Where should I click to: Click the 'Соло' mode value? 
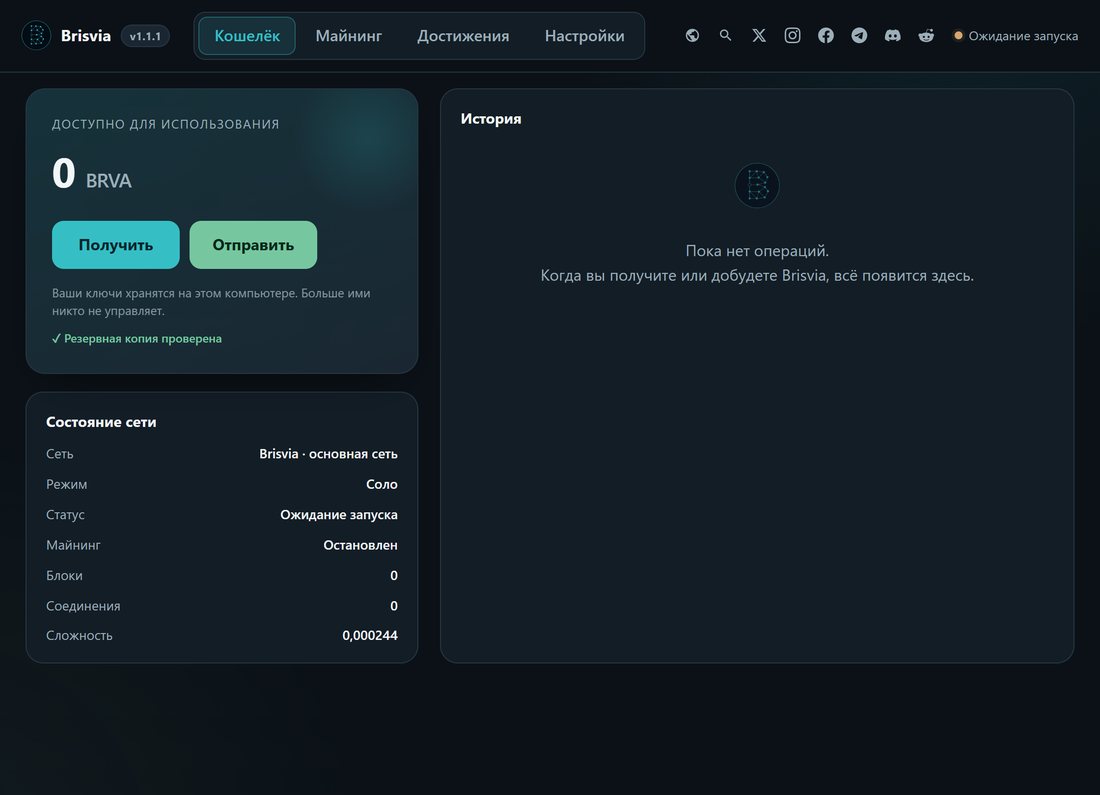(x=382, y=484)
